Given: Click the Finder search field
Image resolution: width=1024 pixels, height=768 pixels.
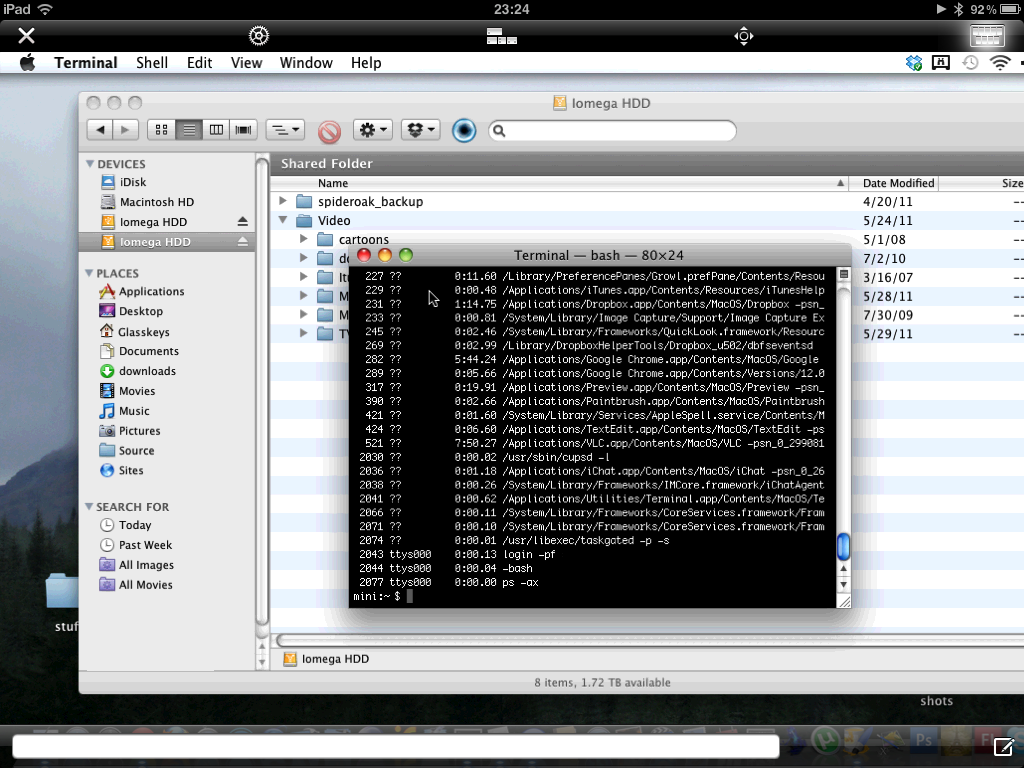Looking at the screenshot, I should 612,131.
